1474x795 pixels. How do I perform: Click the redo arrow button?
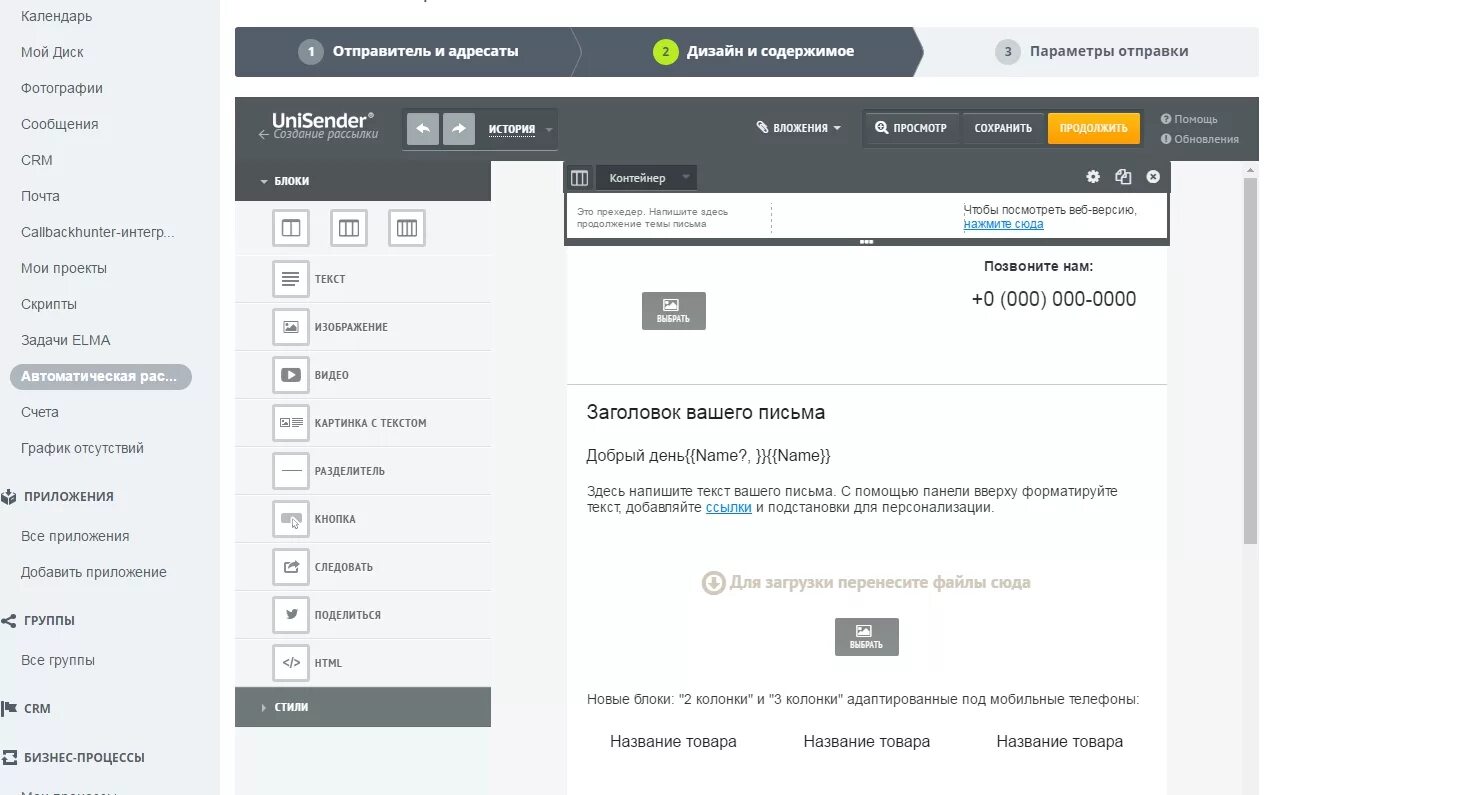(x=459, y=129)
